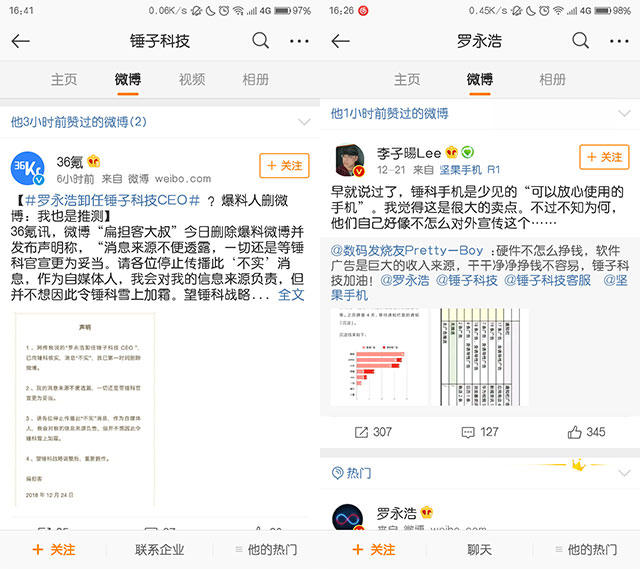This screenshot has width=640, height=569.
Task: Tap 36氪 username in left post
Action: pos(70,162)
